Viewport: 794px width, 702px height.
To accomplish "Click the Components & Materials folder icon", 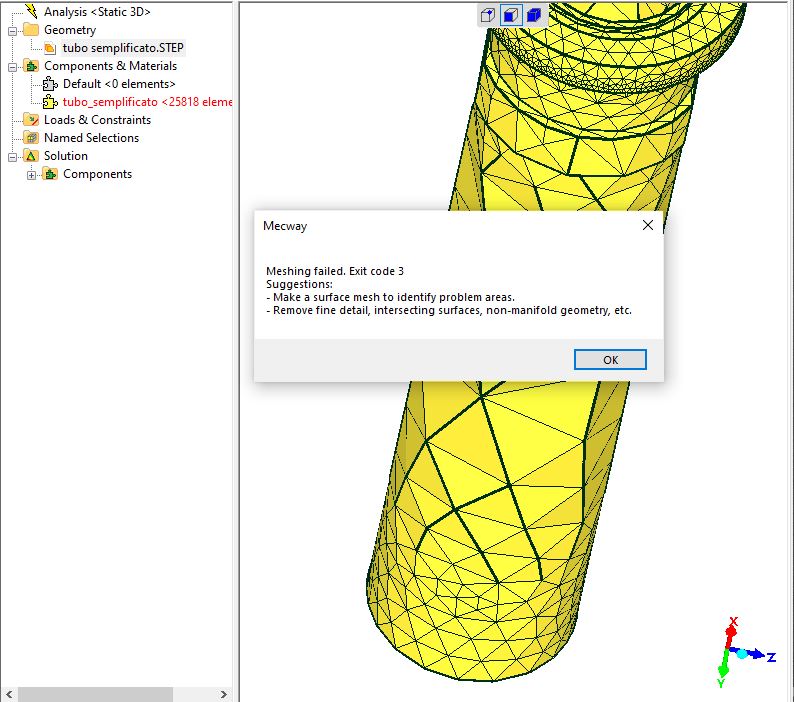I will click(x=31, y=66).
